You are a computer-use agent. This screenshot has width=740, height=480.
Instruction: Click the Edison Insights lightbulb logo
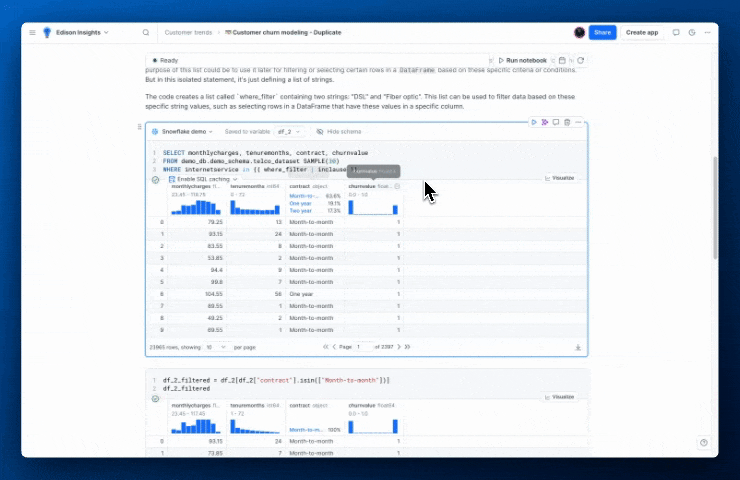(47, 33)
